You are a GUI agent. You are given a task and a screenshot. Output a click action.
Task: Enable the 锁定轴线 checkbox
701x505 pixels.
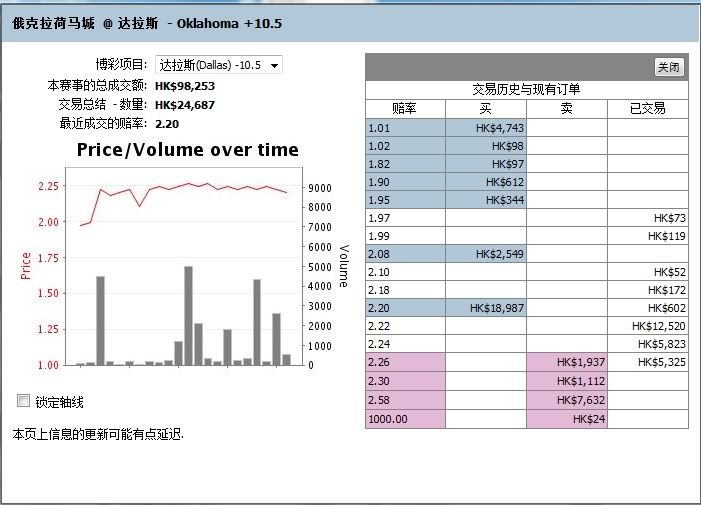[x=24, y=401]
